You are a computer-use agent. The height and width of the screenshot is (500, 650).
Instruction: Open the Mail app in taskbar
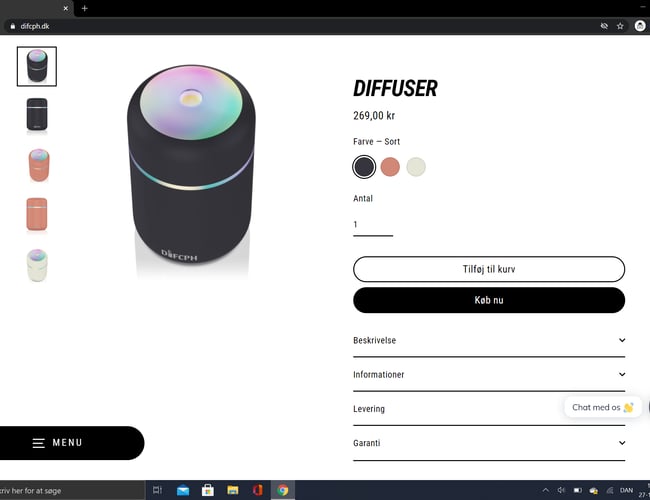pyautogui.click(x=183, y=490)
